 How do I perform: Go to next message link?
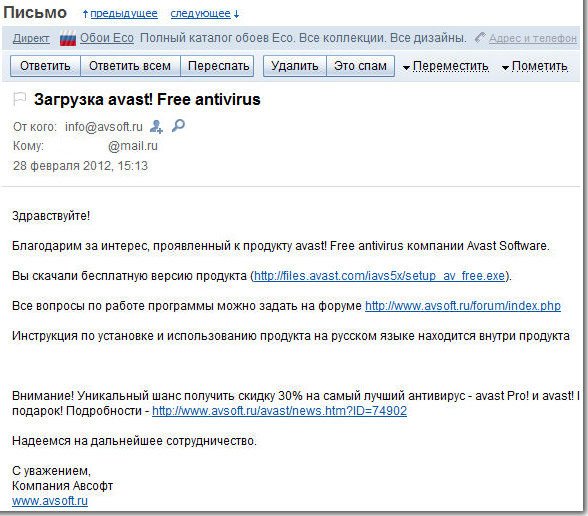(200, 14)
